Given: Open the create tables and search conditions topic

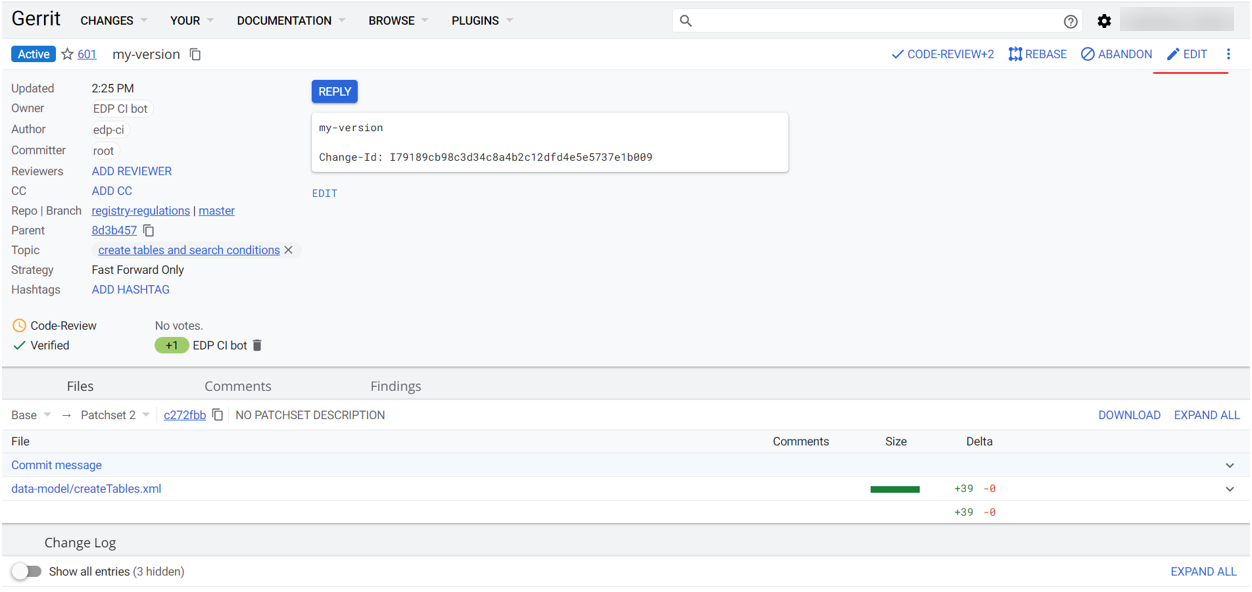Looking at the screenshot, I should [189, 250].
